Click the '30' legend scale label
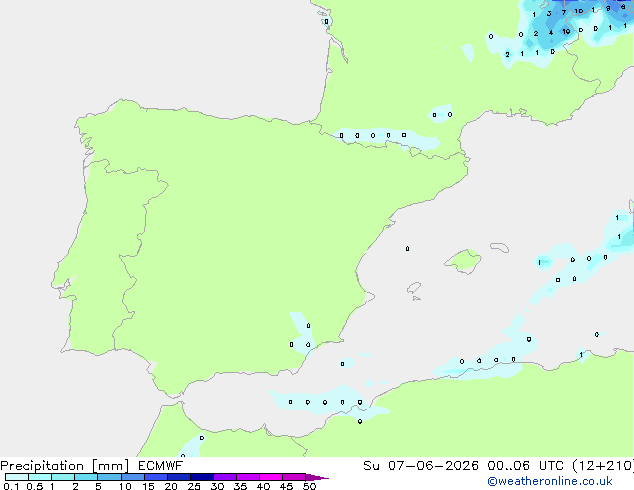 click(x=217, y=486)
